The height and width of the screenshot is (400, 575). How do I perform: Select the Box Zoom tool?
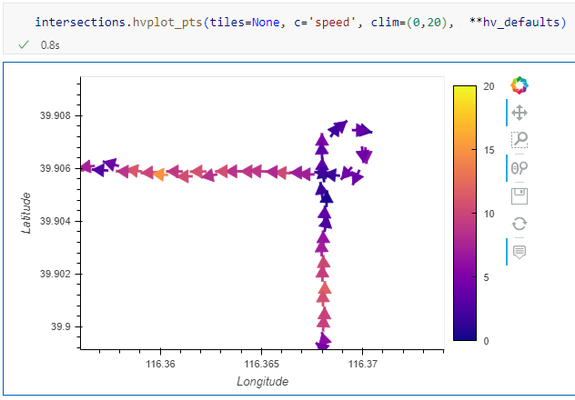[519, 140]
